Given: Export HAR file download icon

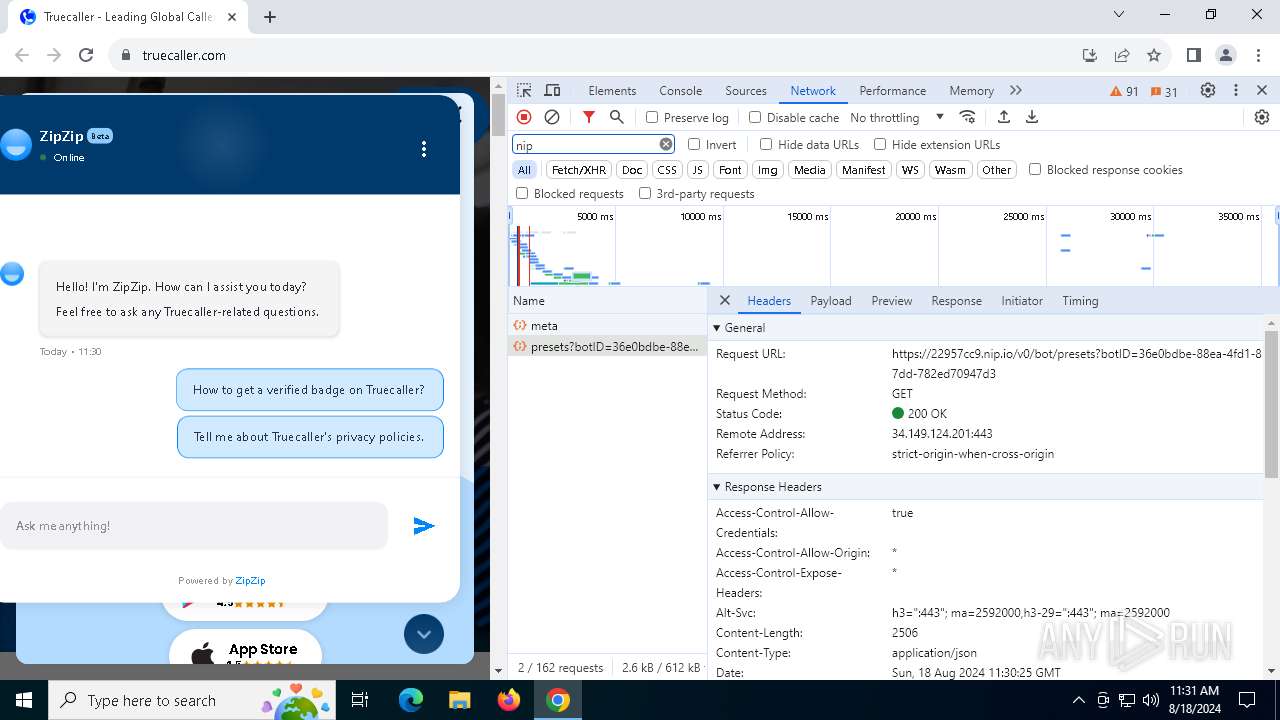Looking at the screenshot, I should click(x=1032, y=117).
